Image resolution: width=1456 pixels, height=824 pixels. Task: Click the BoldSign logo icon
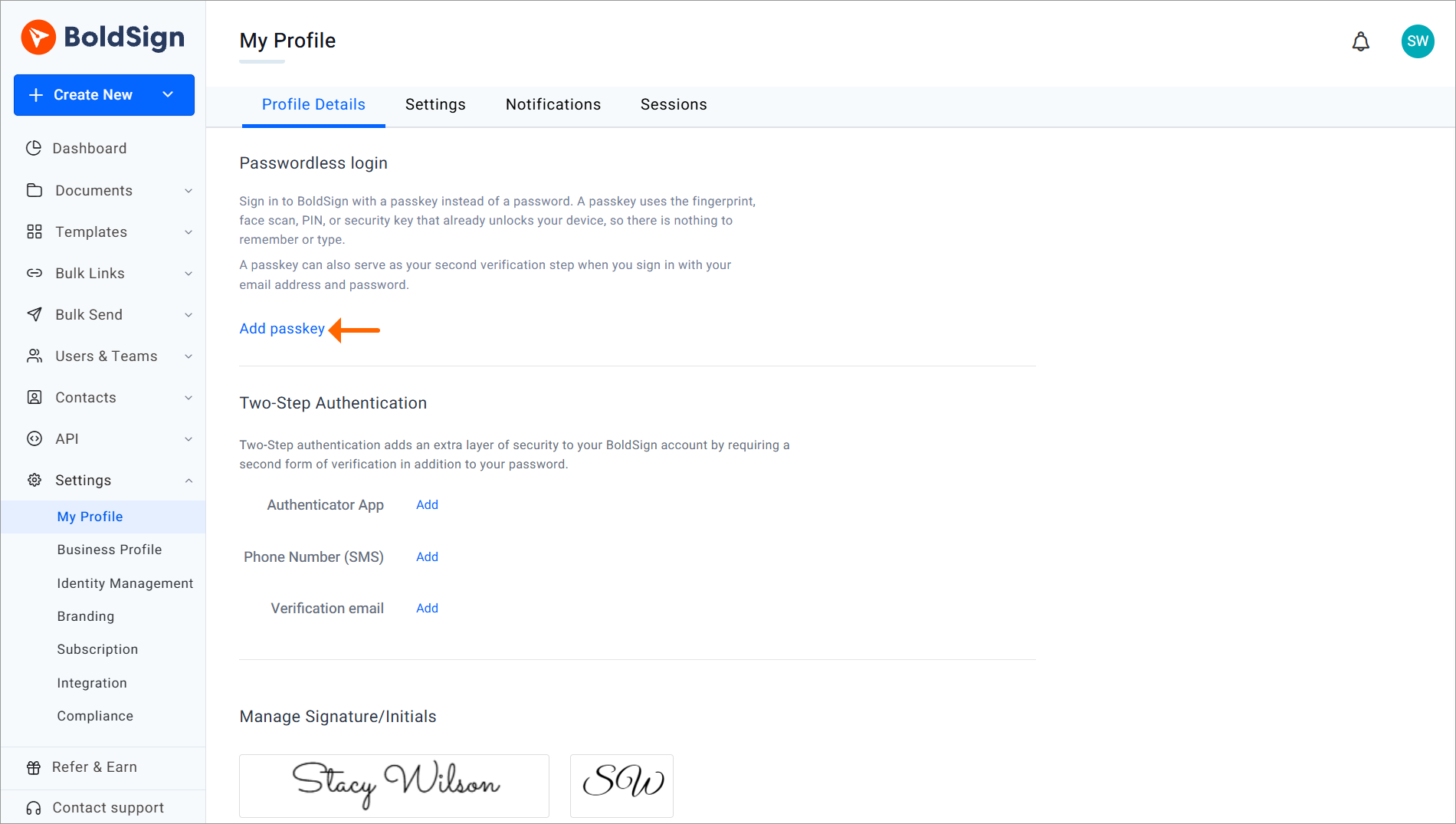[x=38, y=38]
